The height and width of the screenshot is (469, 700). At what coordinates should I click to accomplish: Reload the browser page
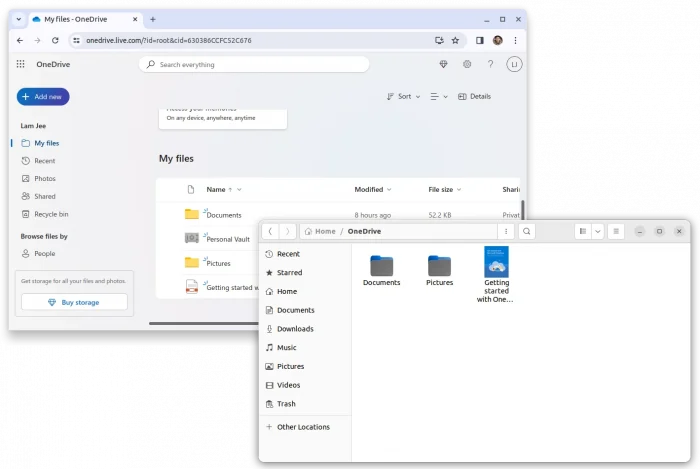coord(55,40)
